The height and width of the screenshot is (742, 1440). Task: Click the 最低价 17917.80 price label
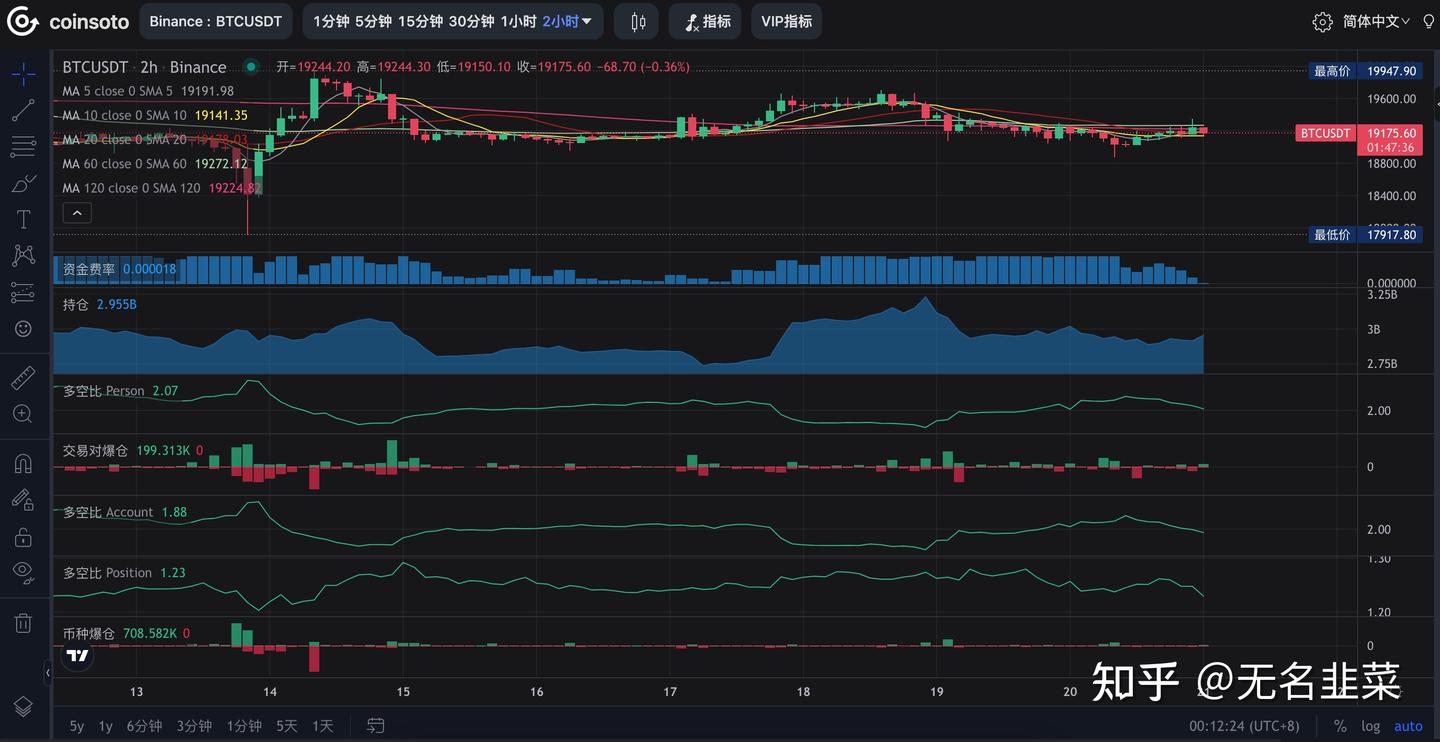click(1365, 235)
